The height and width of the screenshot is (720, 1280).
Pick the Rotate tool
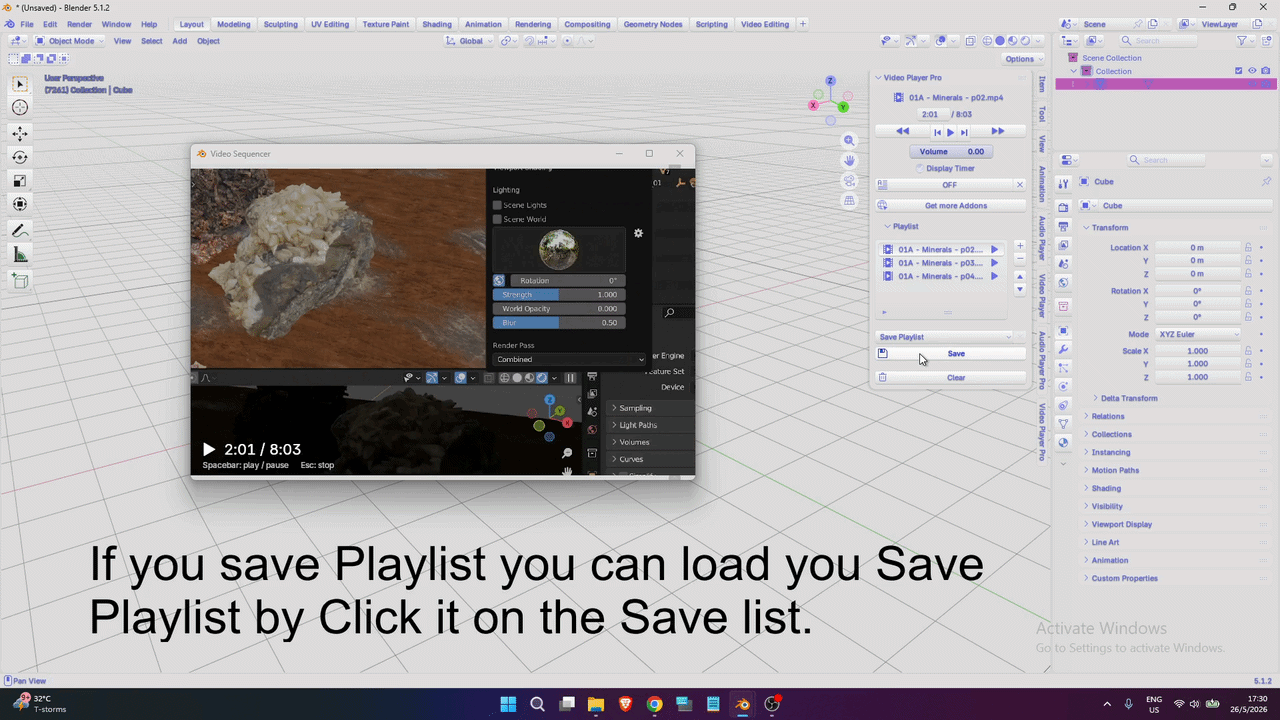(x=20, y=157)
